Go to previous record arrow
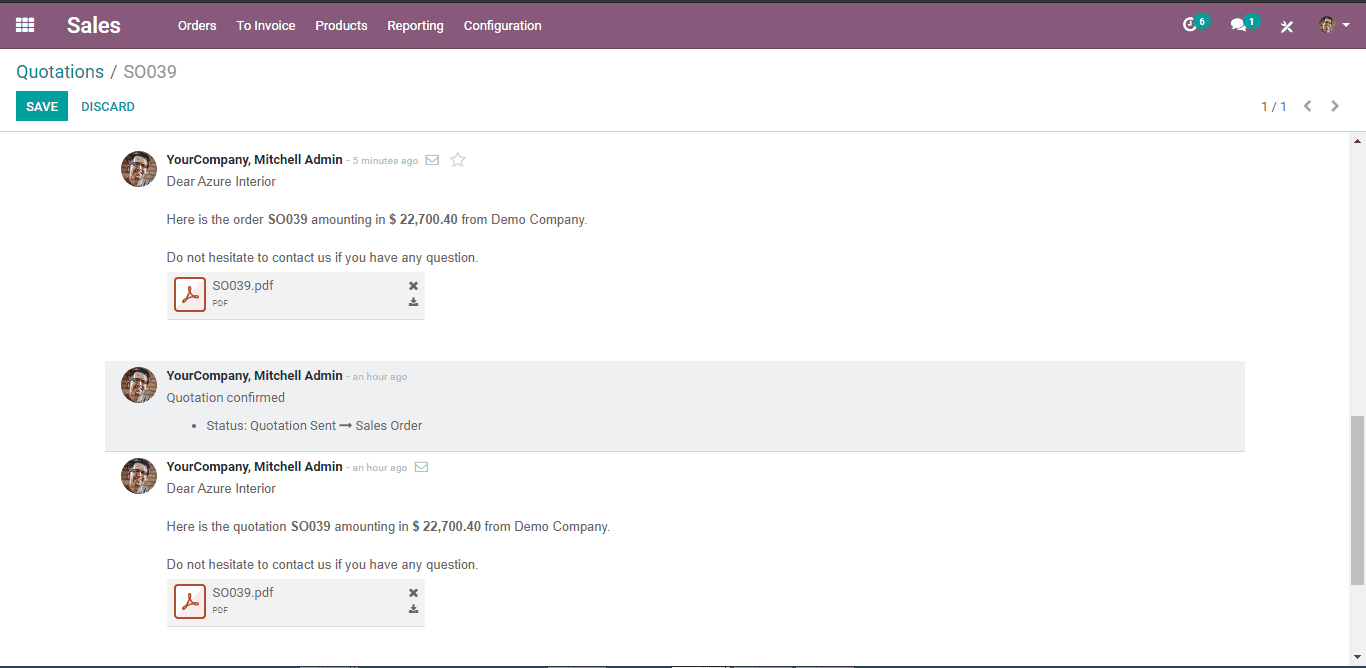 click(1307, 106)
